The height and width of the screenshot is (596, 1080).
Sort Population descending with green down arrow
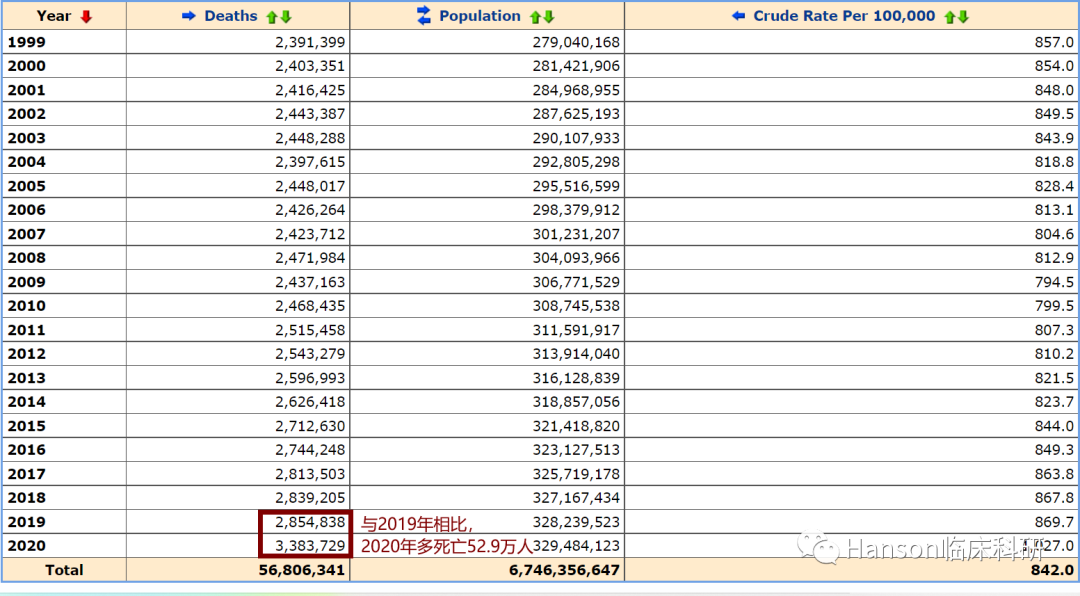[548, 17]
